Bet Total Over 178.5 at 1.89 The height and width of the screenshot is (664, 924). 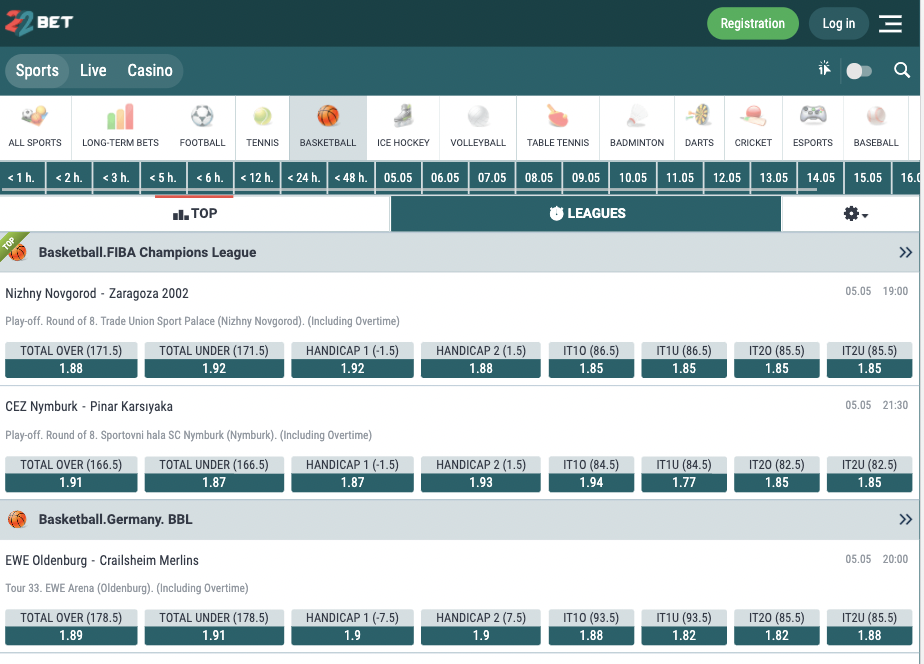point(71,627)
